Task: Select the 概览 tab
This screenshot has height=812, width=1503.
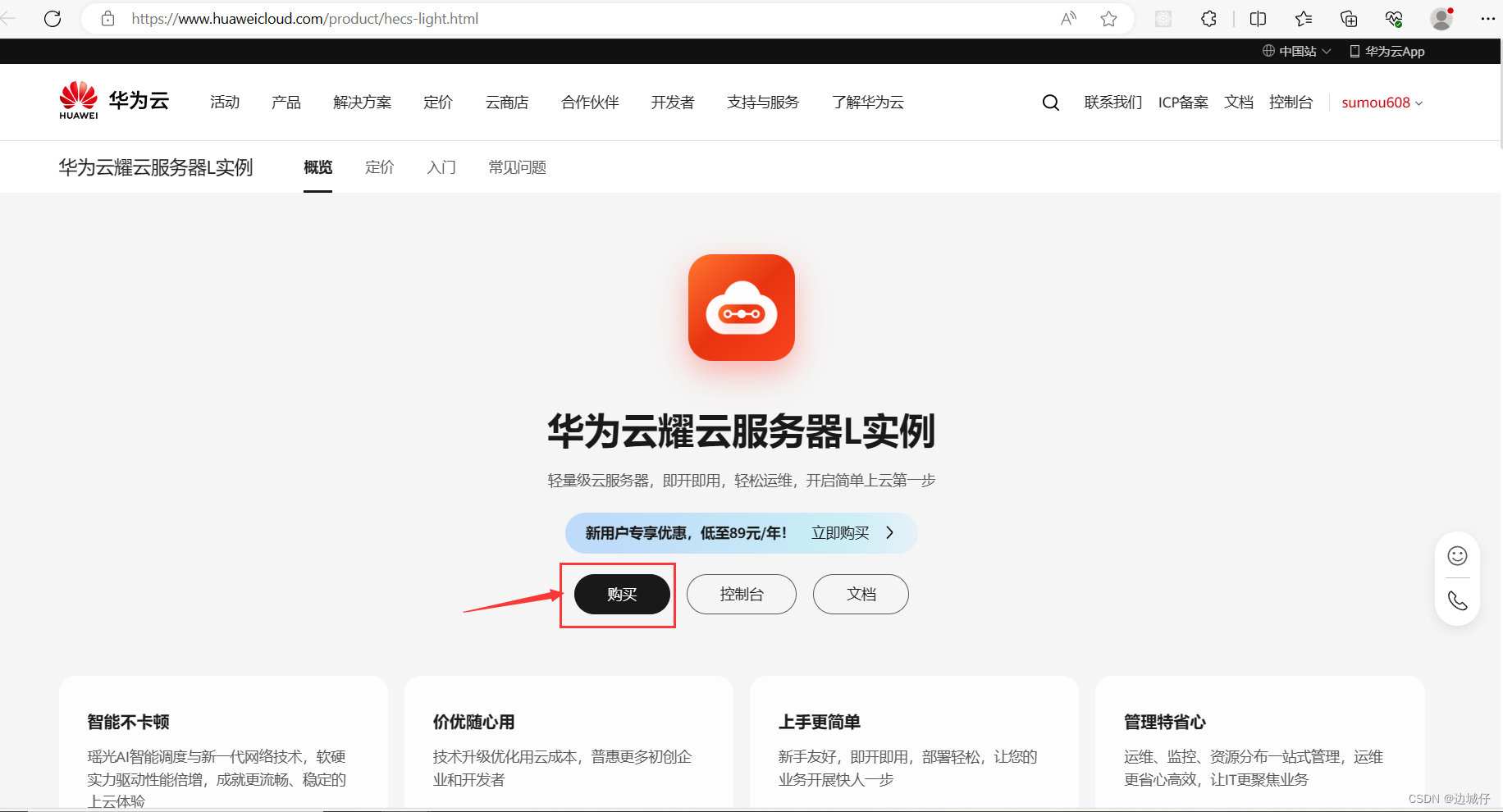Action: (318, 167)
